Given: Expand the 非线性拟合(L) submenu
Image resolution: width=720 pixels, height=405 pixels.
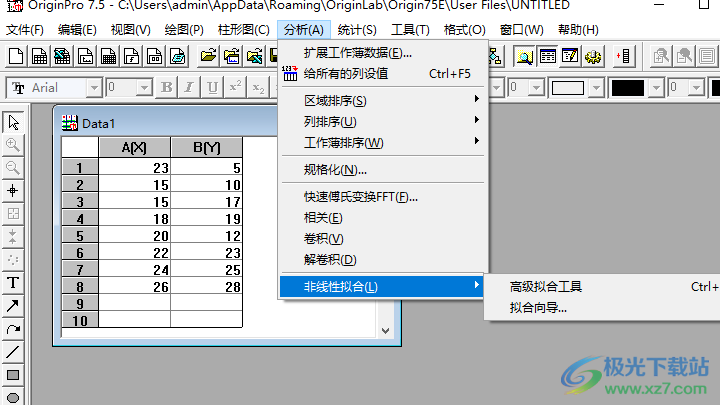Looking at the screenshot, I should click(x=382, y=287).
